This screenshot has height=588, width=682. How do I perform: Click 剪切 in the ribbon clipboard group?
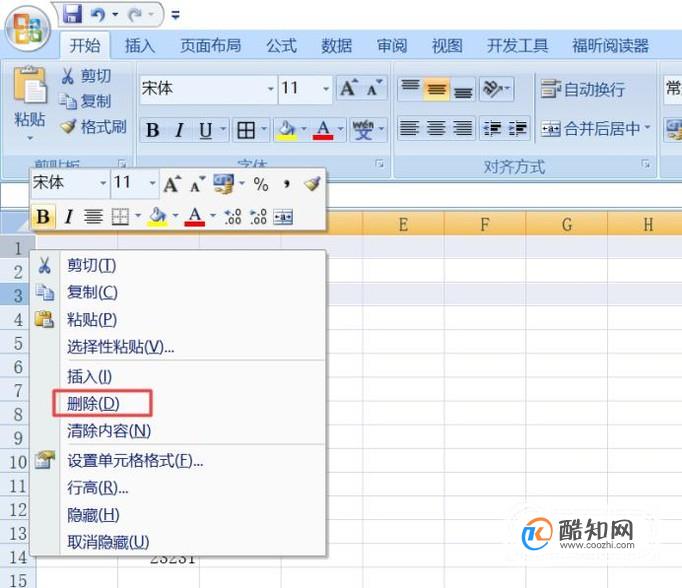[86, 76]
